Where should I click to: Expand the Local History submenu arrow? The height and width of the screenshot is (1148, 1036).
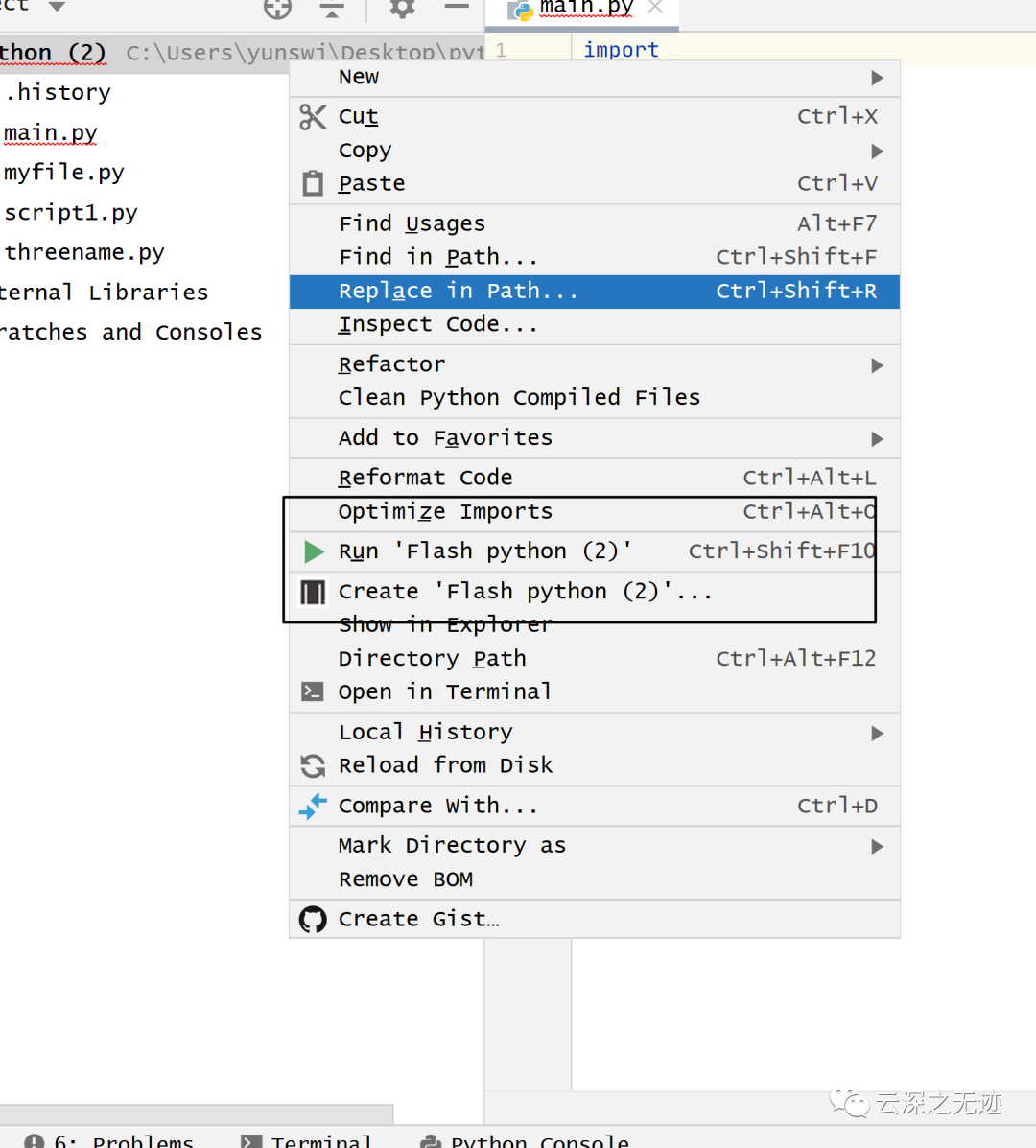pos(877,734)
